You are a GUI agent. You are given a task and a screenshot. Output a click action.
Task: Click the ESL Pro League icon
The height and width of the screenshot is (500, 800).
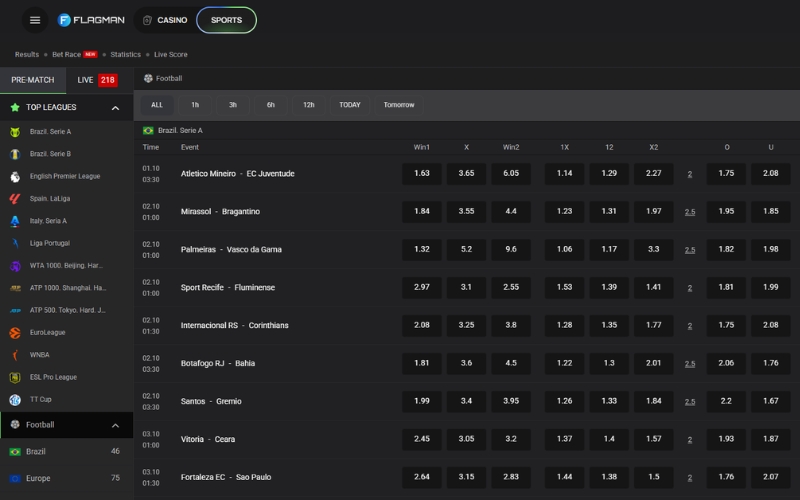click(x=15, y=378)
